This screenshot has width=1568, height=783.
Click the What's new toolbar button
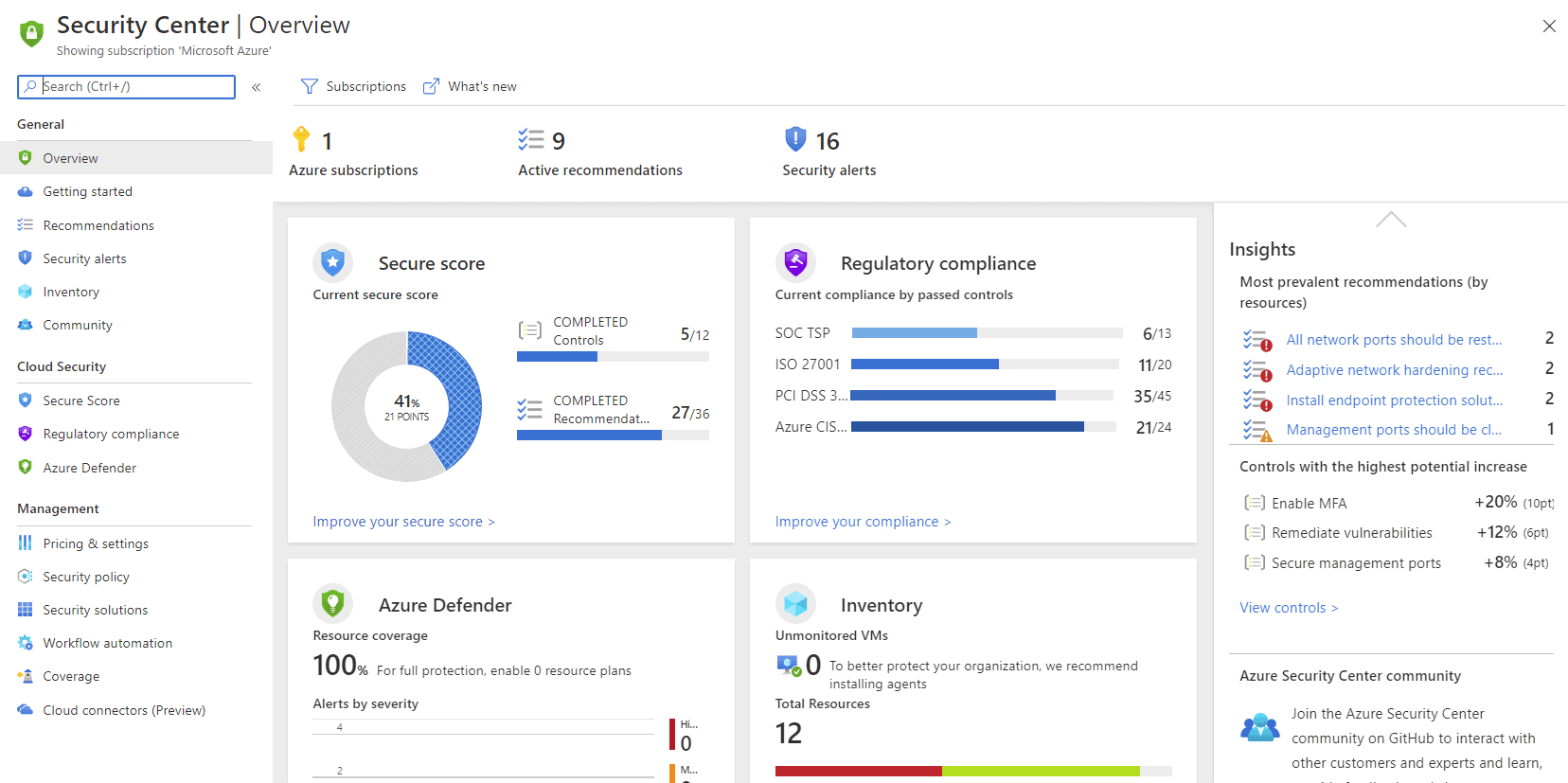[470, 86]
